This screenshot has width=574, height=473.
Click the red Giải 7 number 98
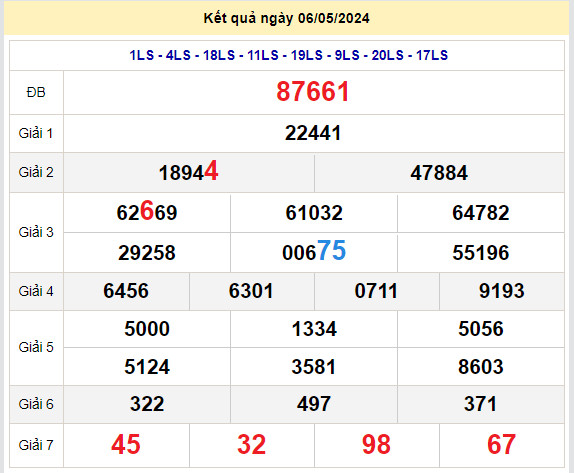click(376, 444)
